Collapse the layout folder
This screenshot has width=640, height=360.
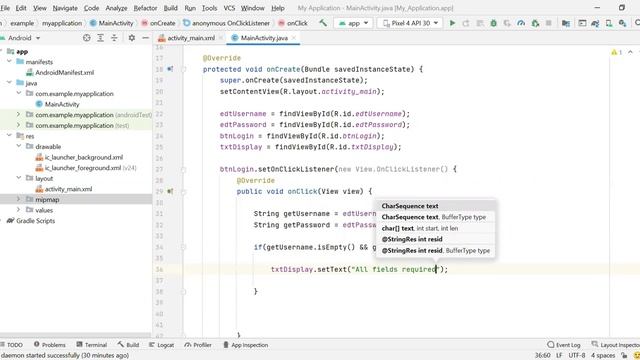point(18,178)
